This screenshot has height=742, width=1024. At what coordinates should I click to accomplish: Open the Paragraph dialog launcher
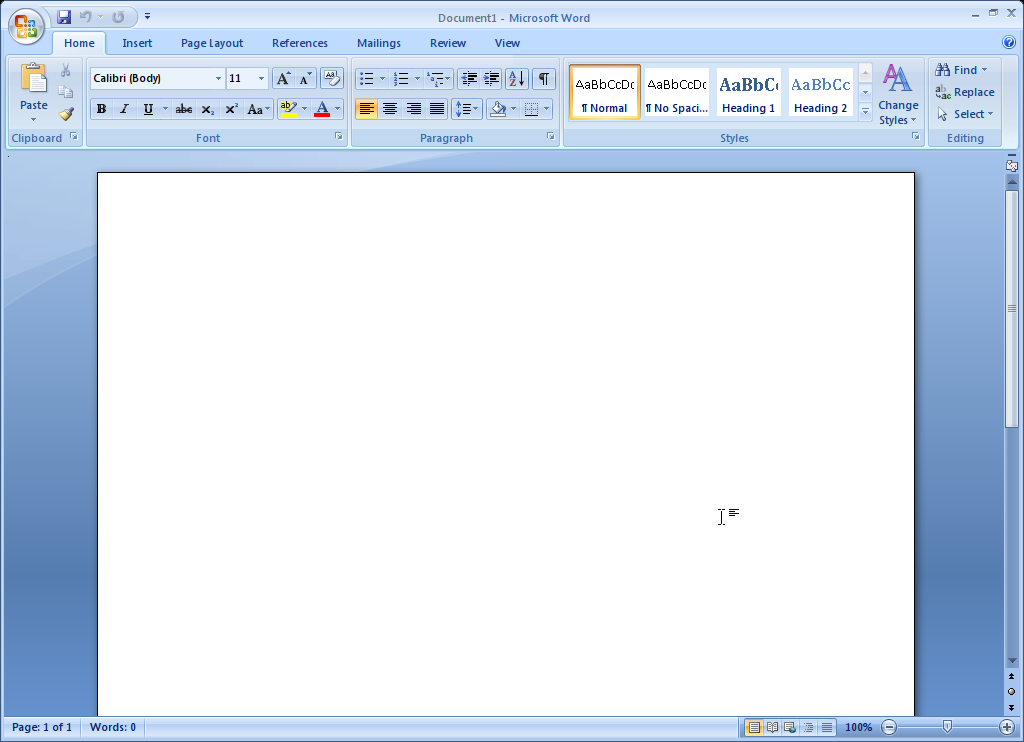pyautogui.click(x=551, y=137)
